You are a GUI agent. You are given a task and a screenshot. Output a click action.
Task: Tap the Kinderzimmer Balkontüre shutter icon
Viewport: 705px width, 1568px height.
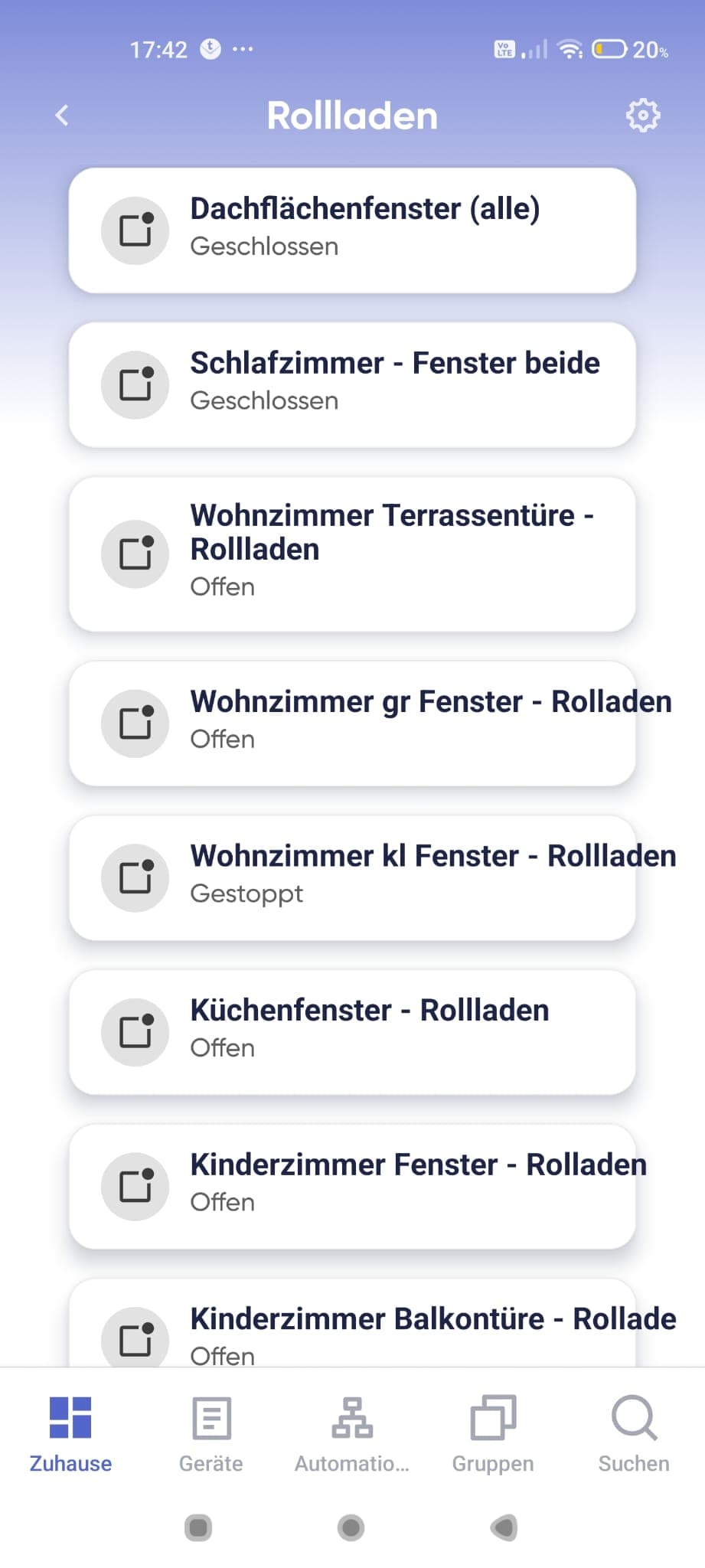click(x=135, y=1337)
